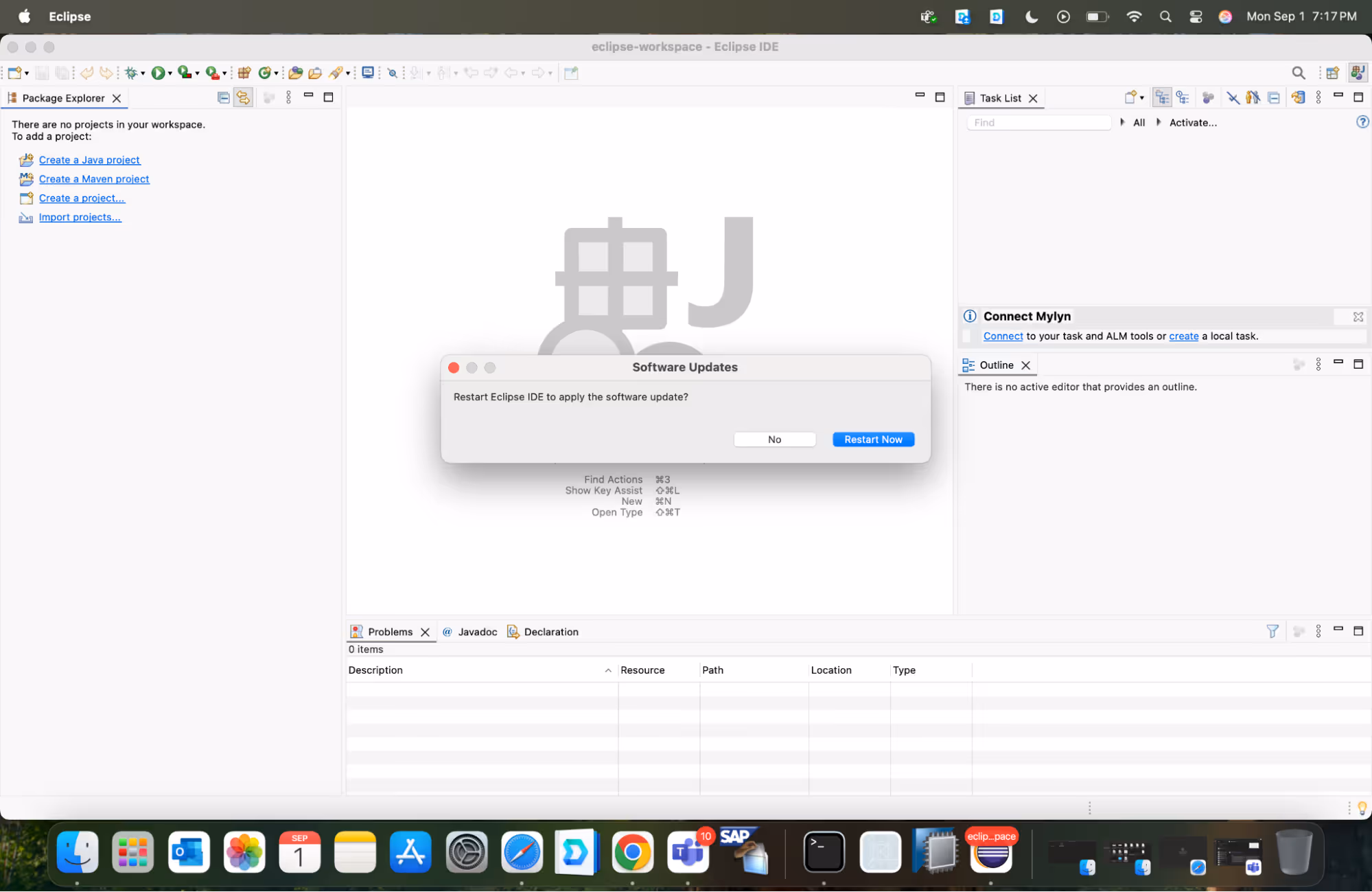
Task: Select the Java perspective button
Action: tap(1357, 73)
